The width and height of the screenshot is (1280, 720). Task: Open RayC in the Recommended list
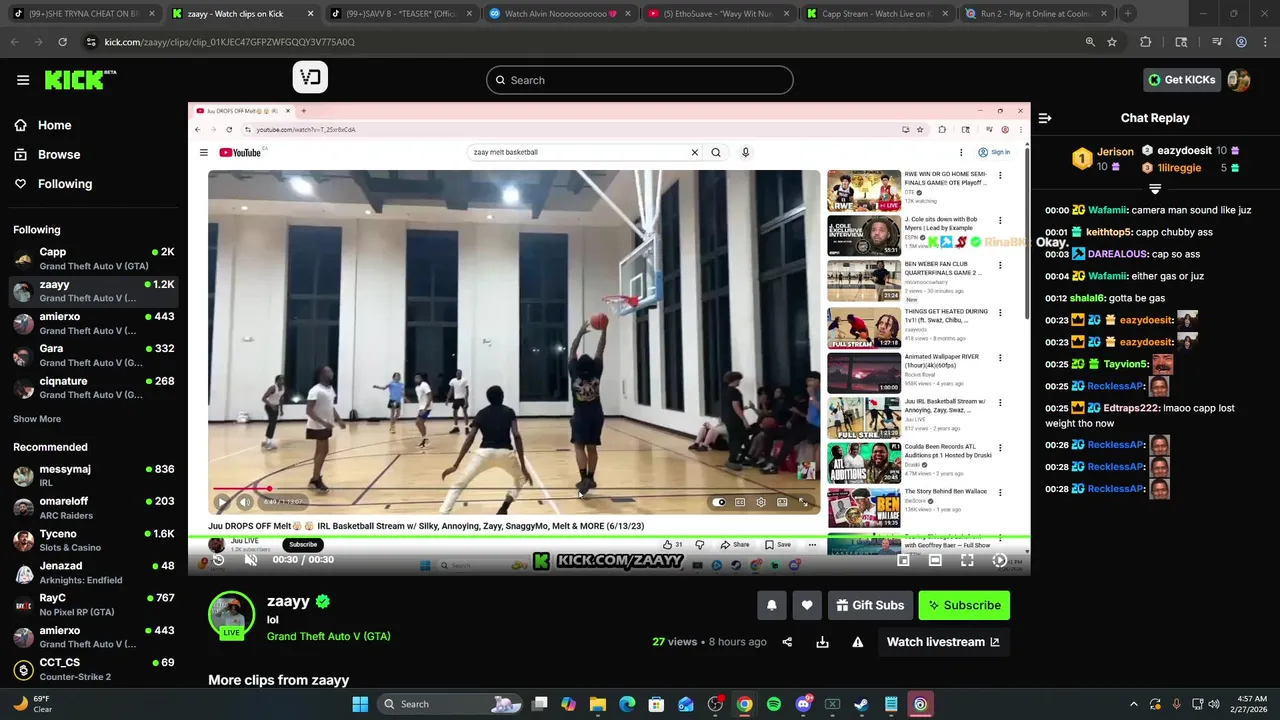(93, 604)
